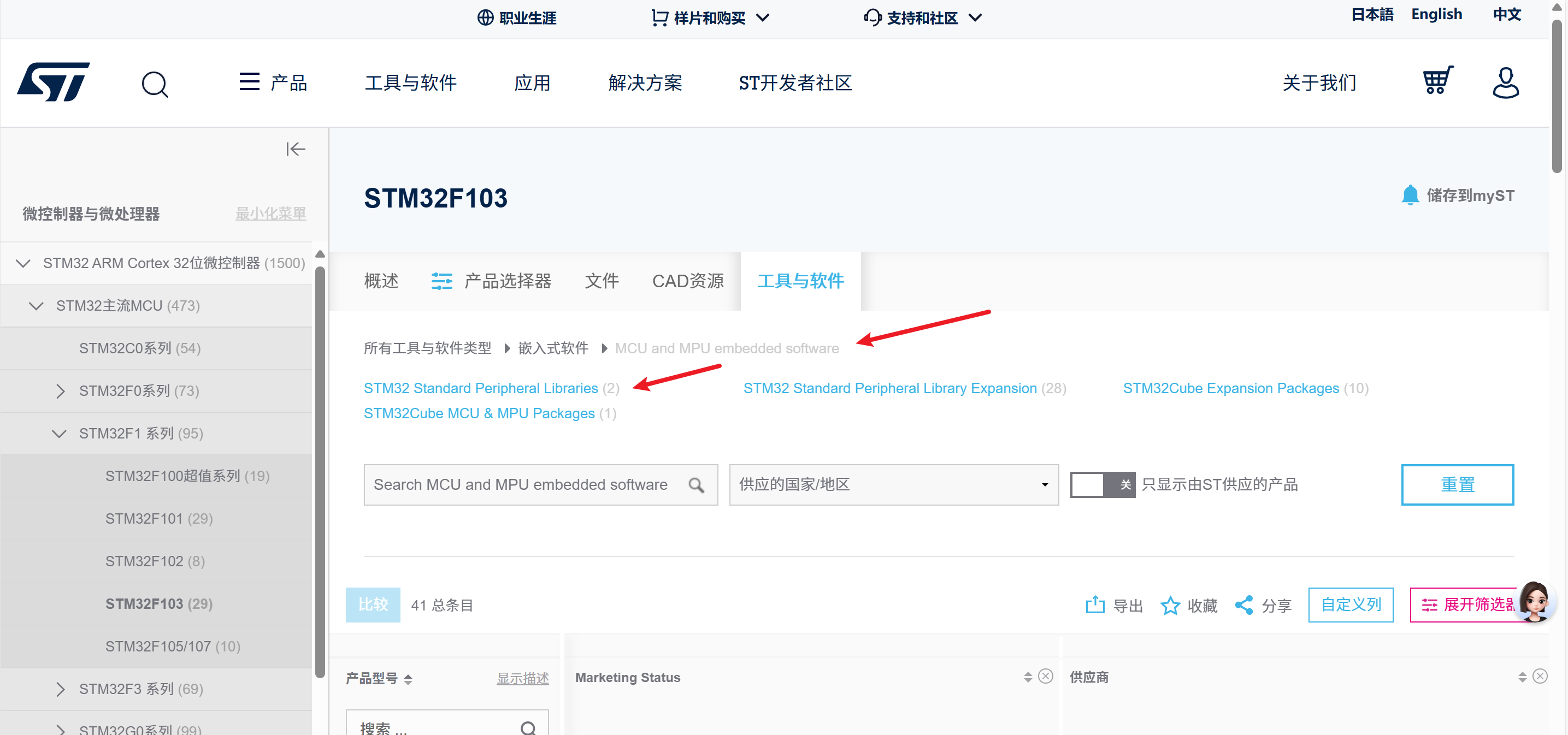Expand STM32F3 系列 tree node
The height and width of the screenshot is (735, 1568).
click(x=60, y=689)
